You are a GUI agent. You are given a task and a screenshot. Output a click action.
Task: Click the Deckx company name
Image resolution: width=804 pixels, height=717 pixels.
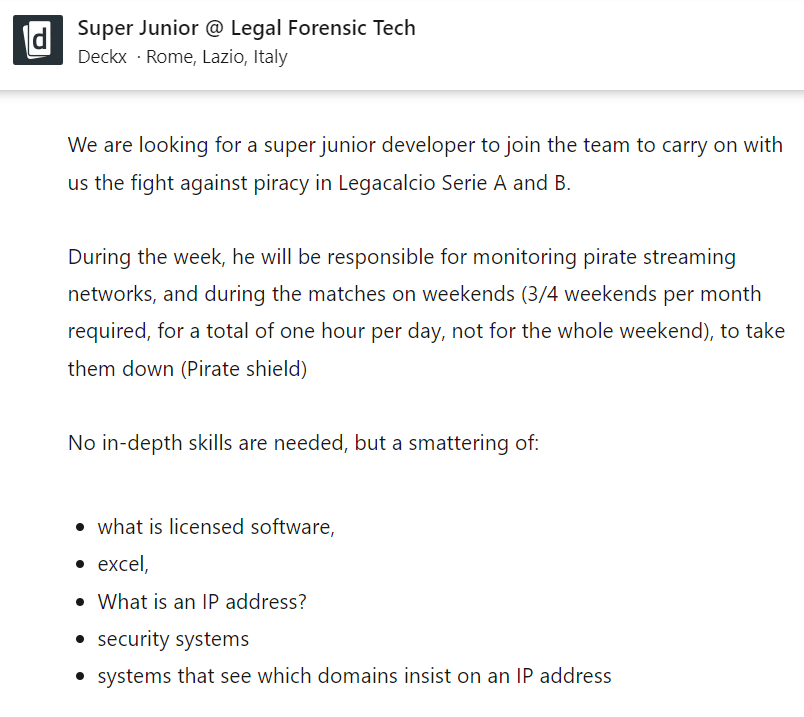point(103,57)
